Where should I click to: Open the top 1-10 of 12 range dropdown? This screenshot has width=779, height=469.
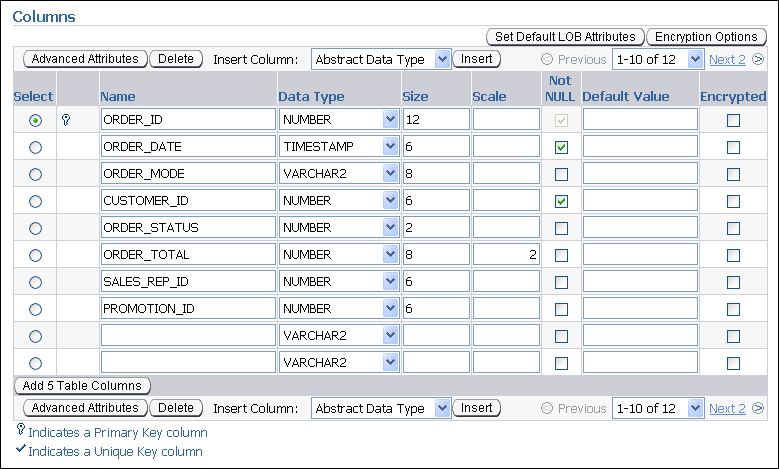coord(657,59)
